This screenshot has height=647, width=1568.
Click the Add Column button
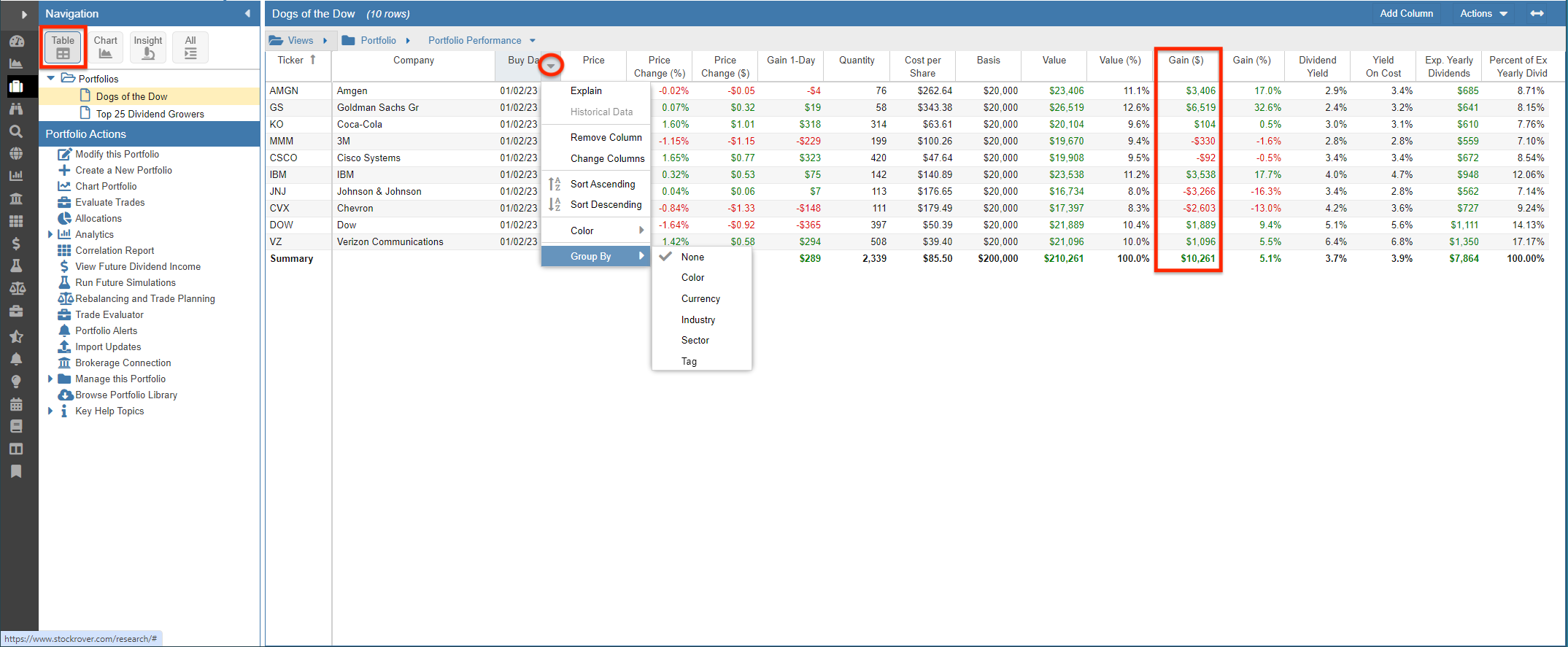click(x=1406, y=13)
